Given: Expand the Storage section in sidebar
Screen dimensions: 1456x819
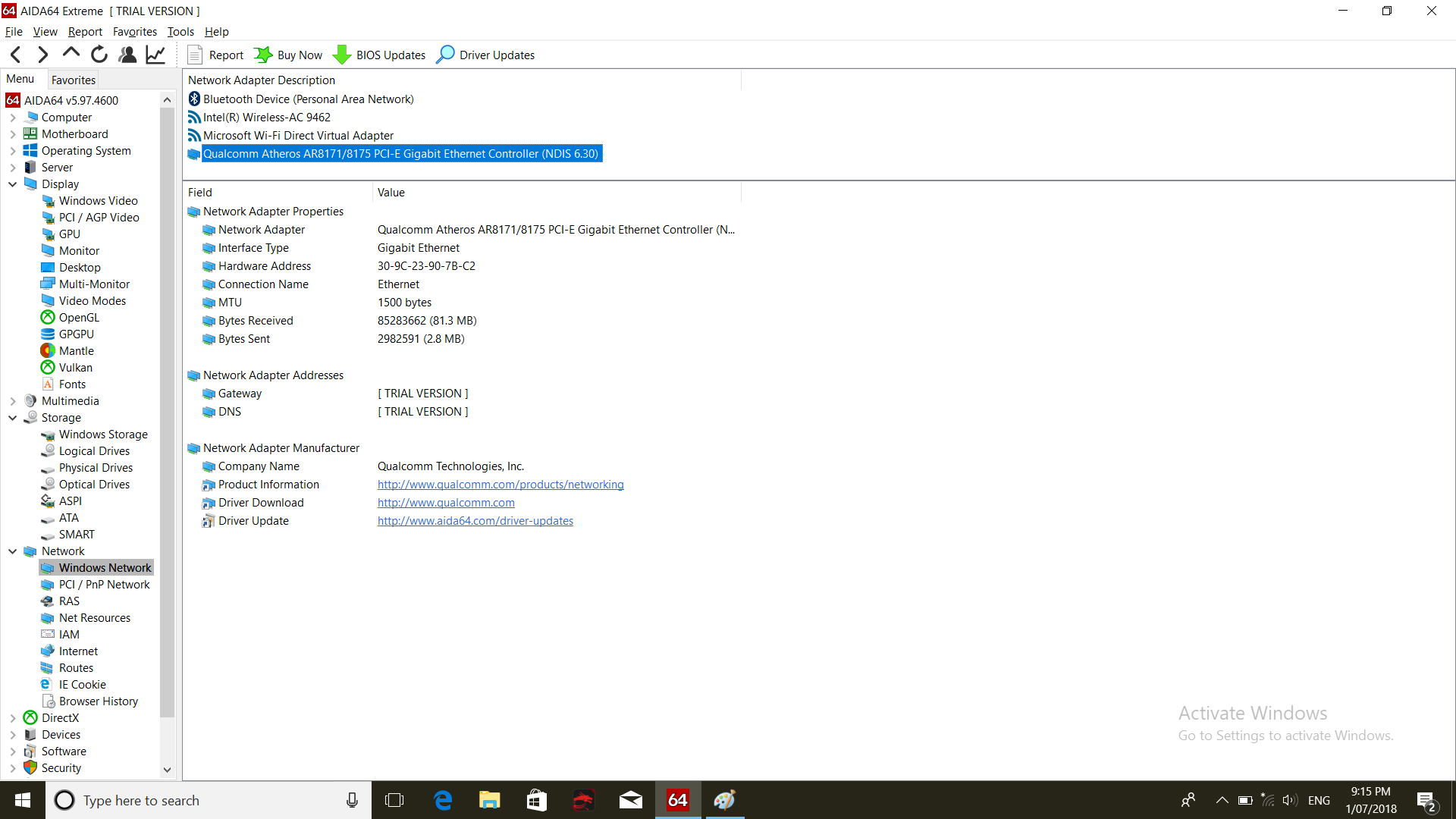Looking at the screenshot, I should (x=13, y=417).
